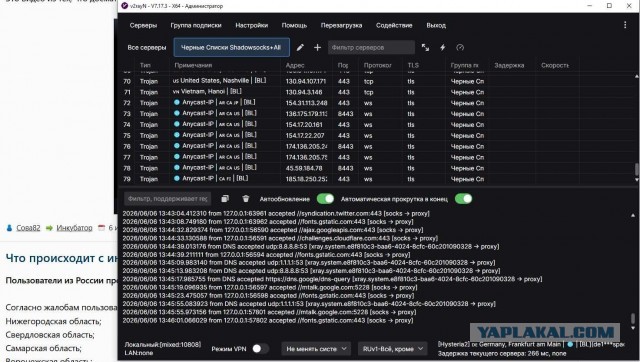Open the Содействие menu
The width and height of the screenshot is (640, 362).
[394, 25]
